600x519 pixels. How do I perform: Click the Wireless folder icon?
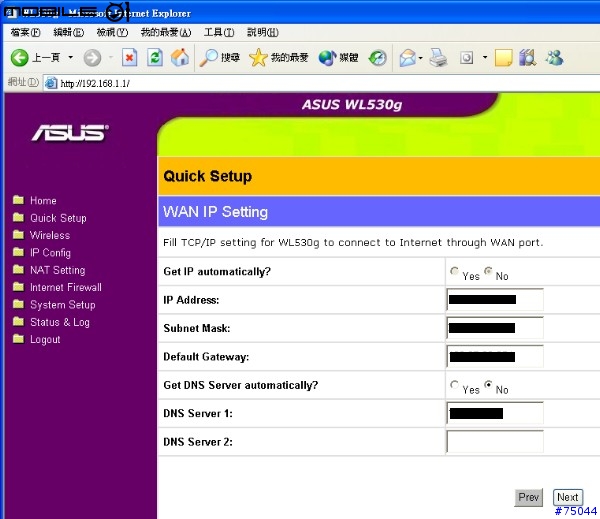pyautogui.click(x=18, y=235)
